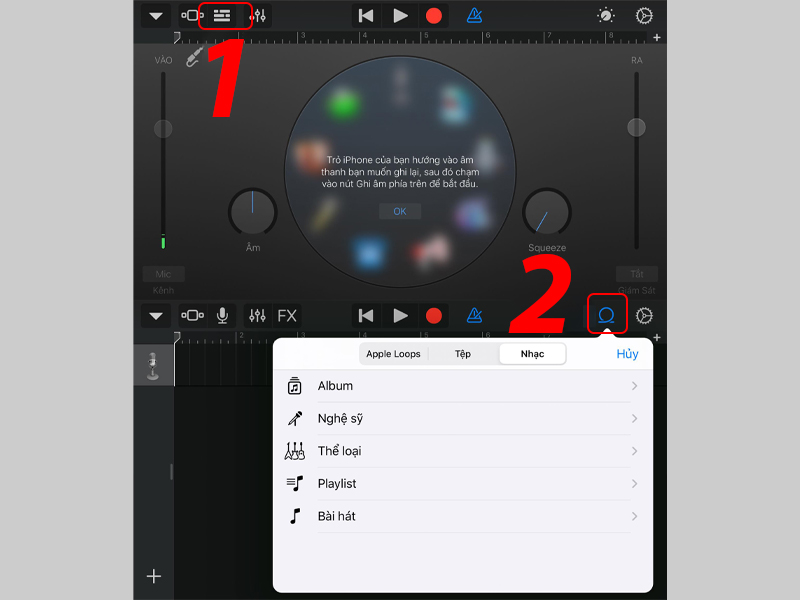800x600 pixels.
Task: Expand the Album chevron
Action: [x=634, y=386]
